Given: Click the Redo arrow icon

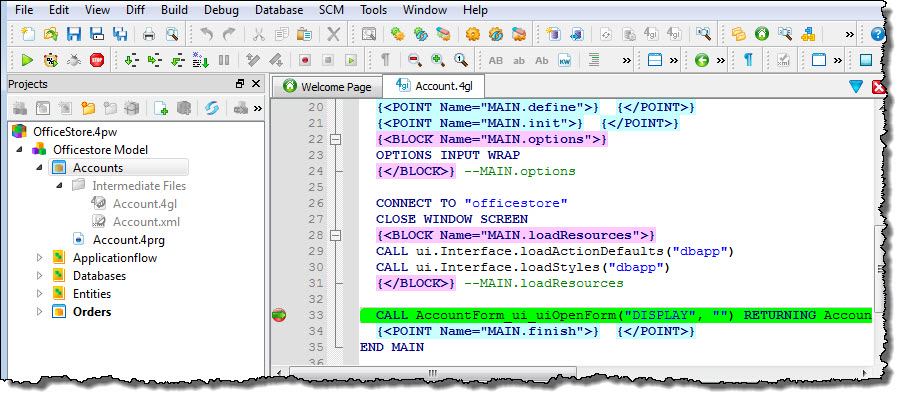Looking at the screenshot, I should (x=229, y=35).
